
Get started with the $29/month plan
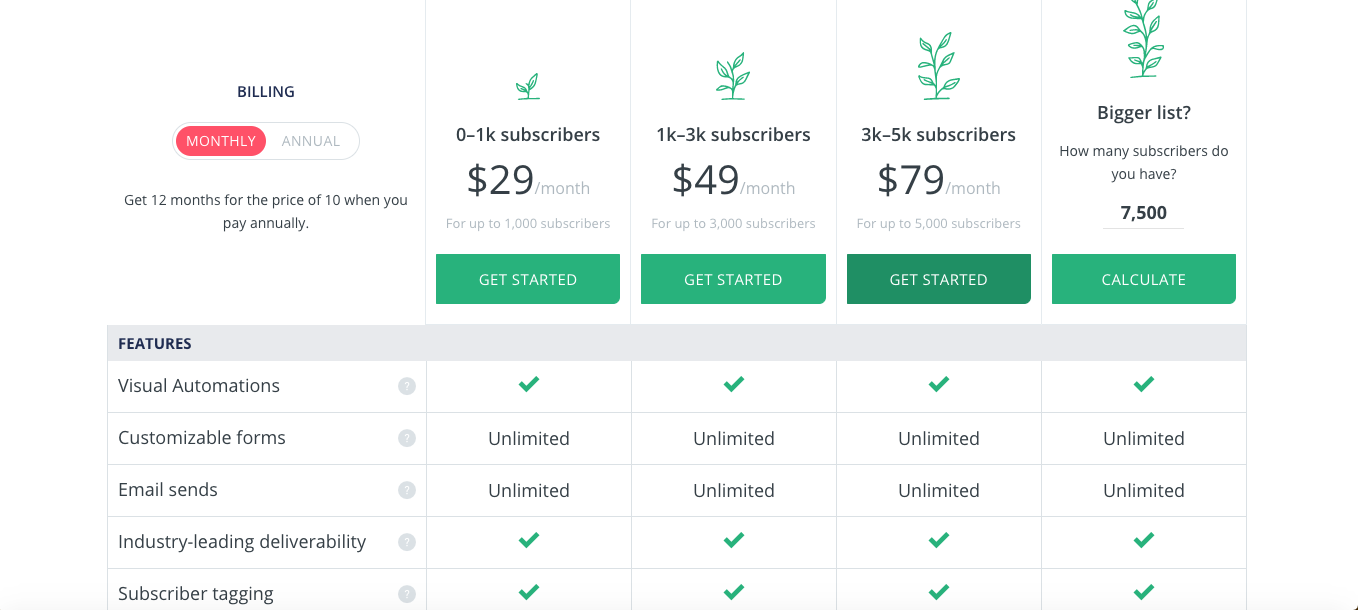528,279
